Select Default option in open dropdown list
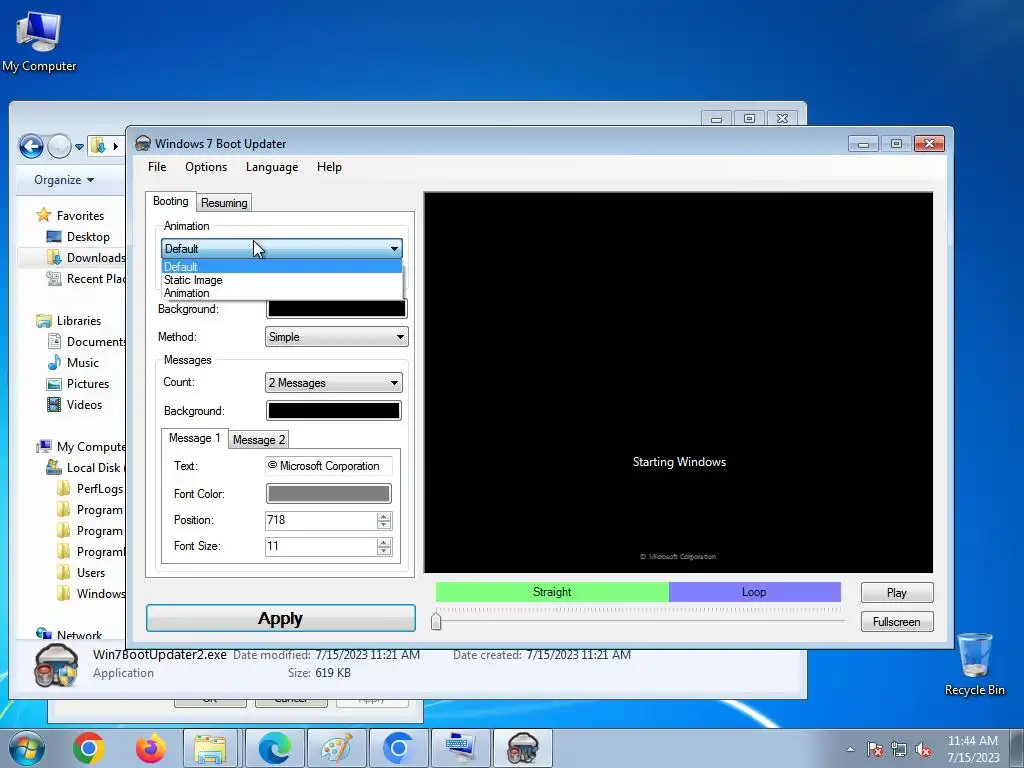The height and width of the screenshot is (768, 1024). pyautogui.click(x=281, y=266)
